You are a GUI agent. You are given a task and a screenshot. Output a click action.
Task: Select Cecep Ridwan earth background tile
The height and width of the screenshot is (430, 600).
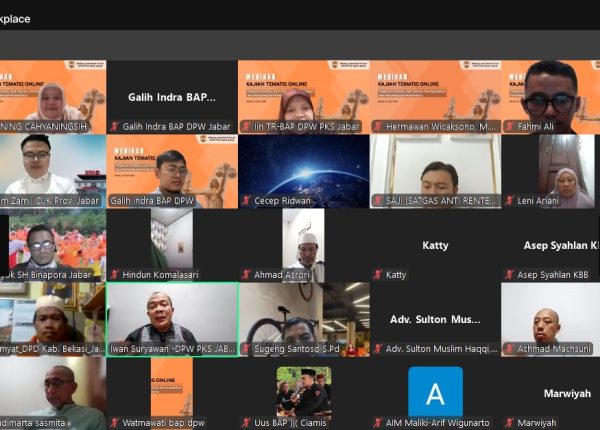[304, 171]
